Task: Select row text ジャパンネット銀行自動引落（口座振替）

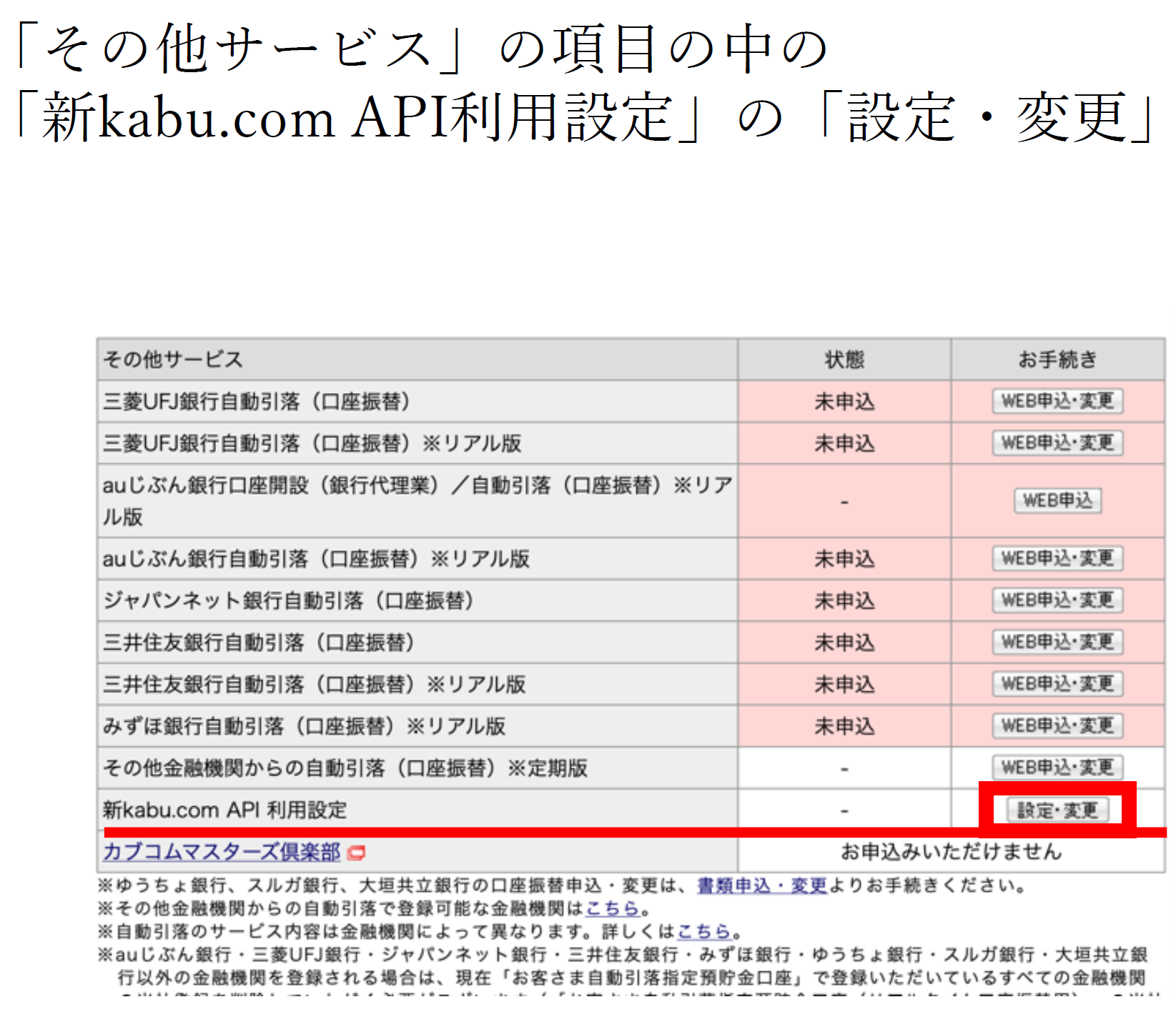Action: tap(288, 600)
